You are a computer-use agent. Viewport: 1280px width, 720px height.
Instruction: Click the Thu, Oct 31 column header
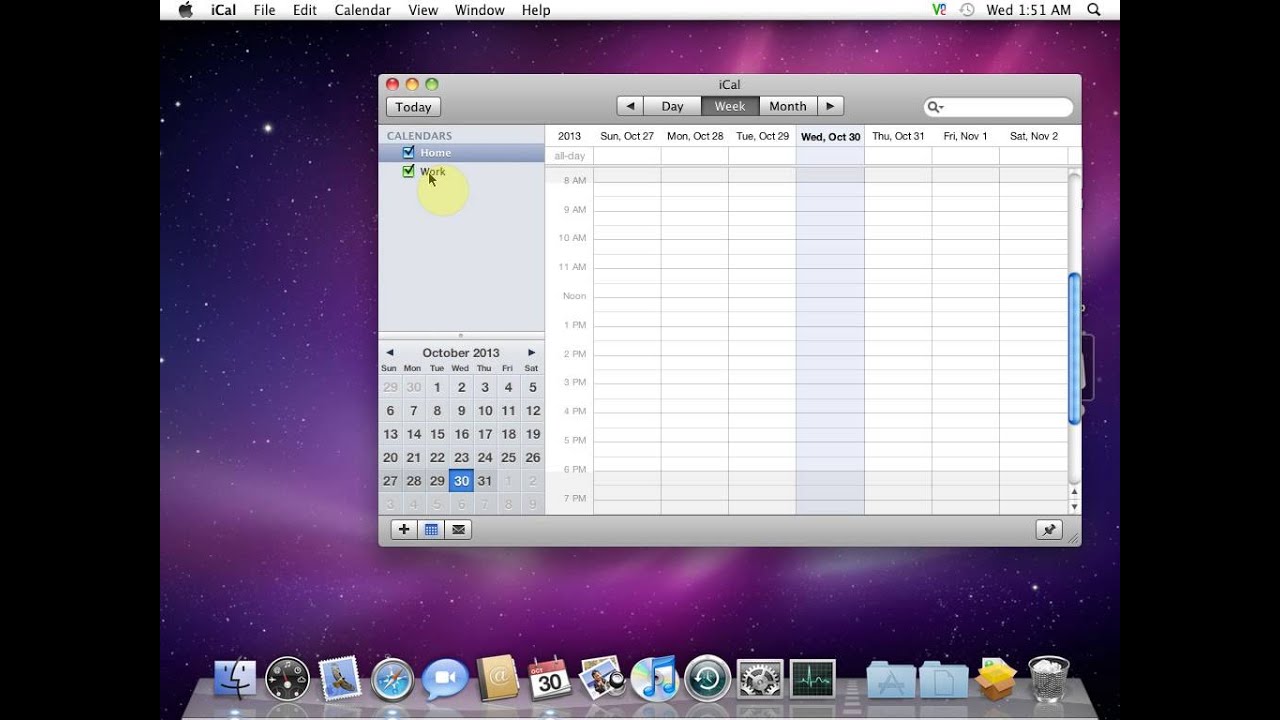click(898, 136)
